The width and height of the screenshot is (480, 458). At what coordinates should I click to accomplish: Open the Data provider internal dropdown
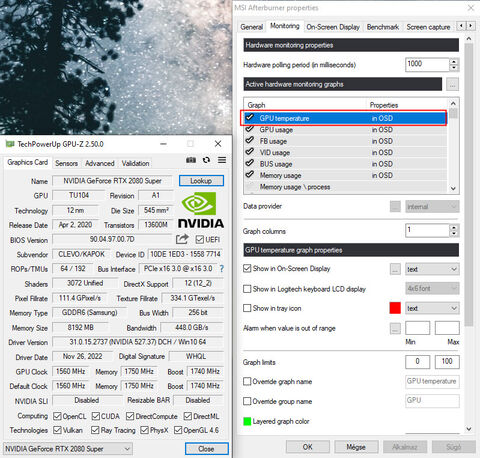pos(432,207)
